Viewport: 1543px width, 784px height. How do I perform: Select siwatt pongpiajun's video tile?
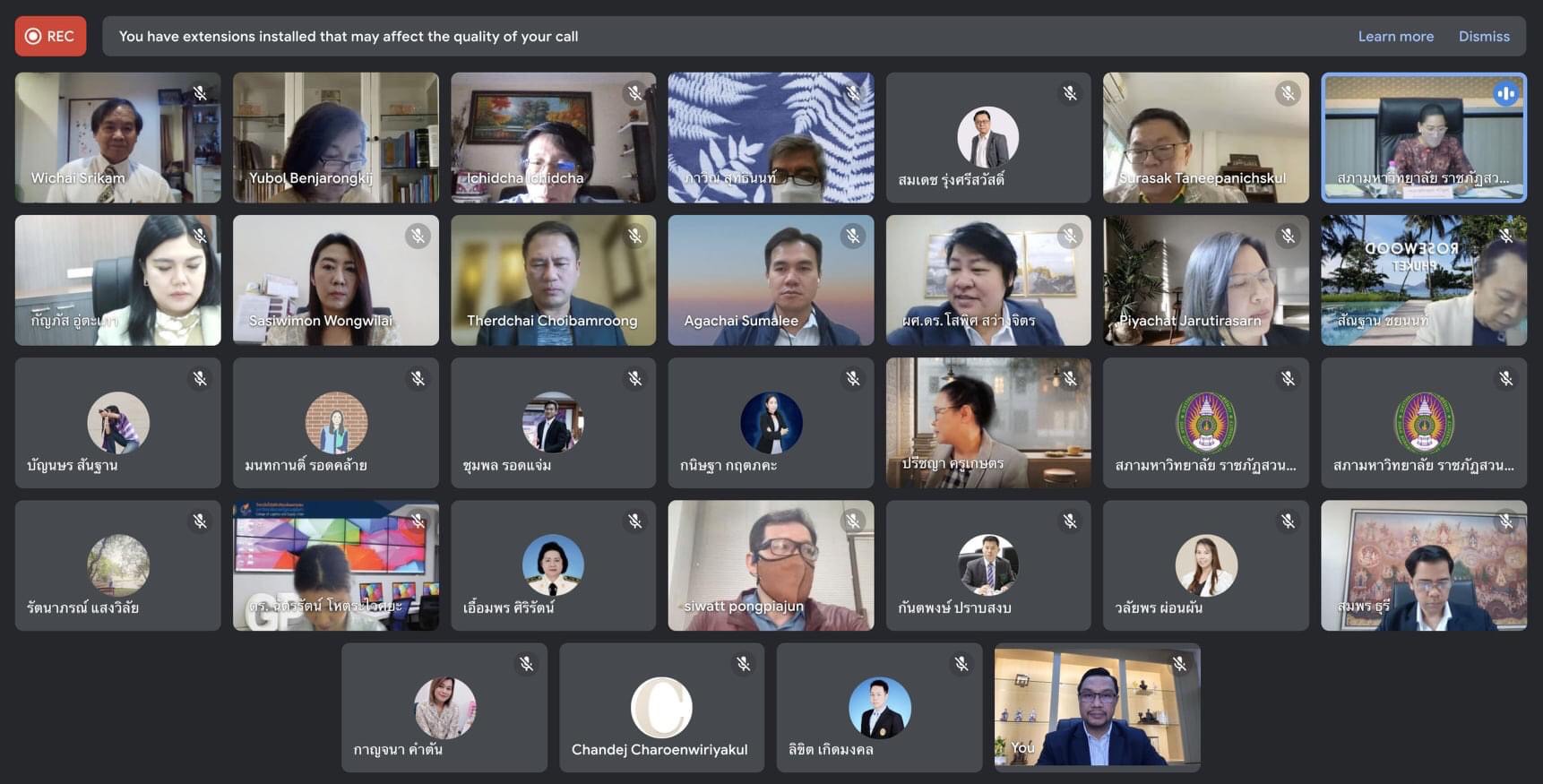tap(770, 564)
